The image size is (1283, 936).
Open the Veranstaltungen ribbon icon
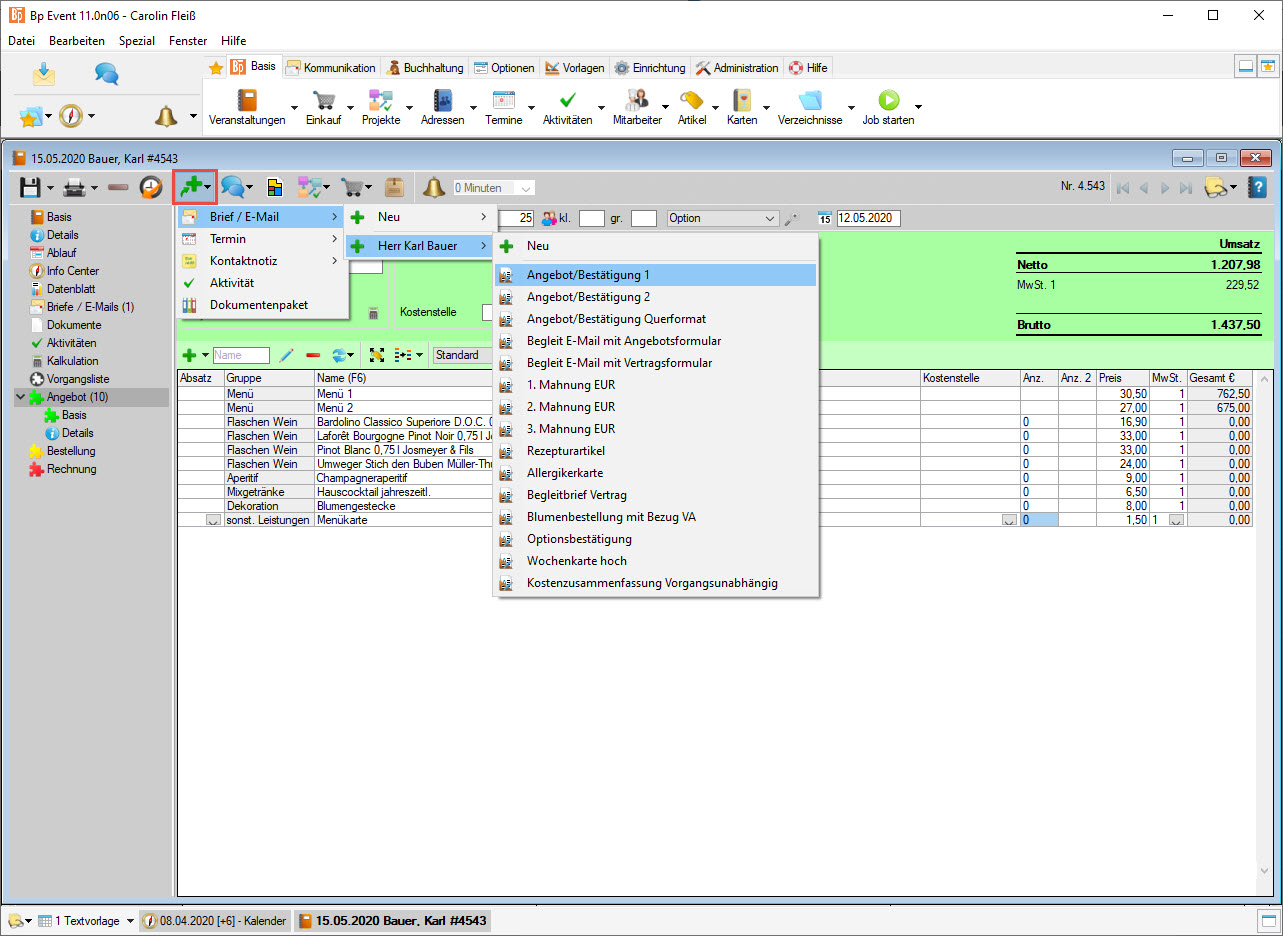pyautogui.click(x=246, y=101)
